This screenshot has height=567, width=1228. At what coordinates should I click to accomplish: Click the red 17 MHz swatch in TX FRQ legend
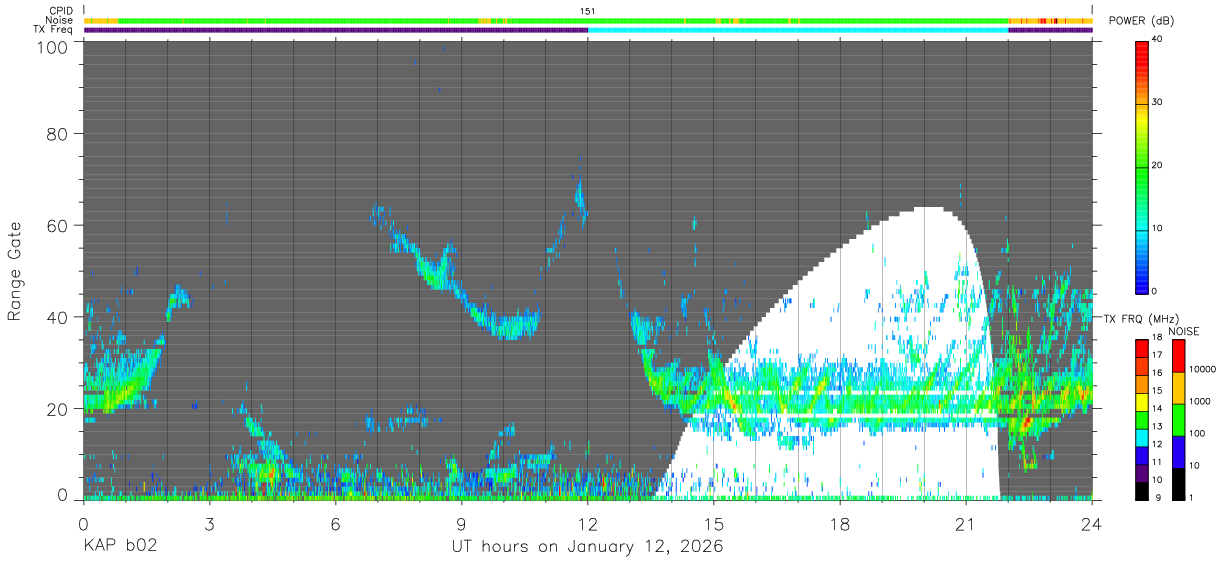[1143, 347]
